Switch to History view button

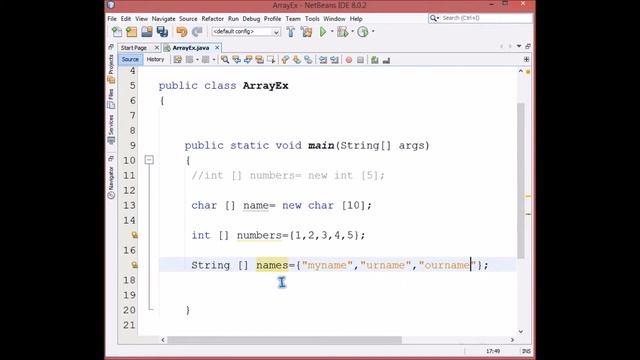click(x=155, y=60)
